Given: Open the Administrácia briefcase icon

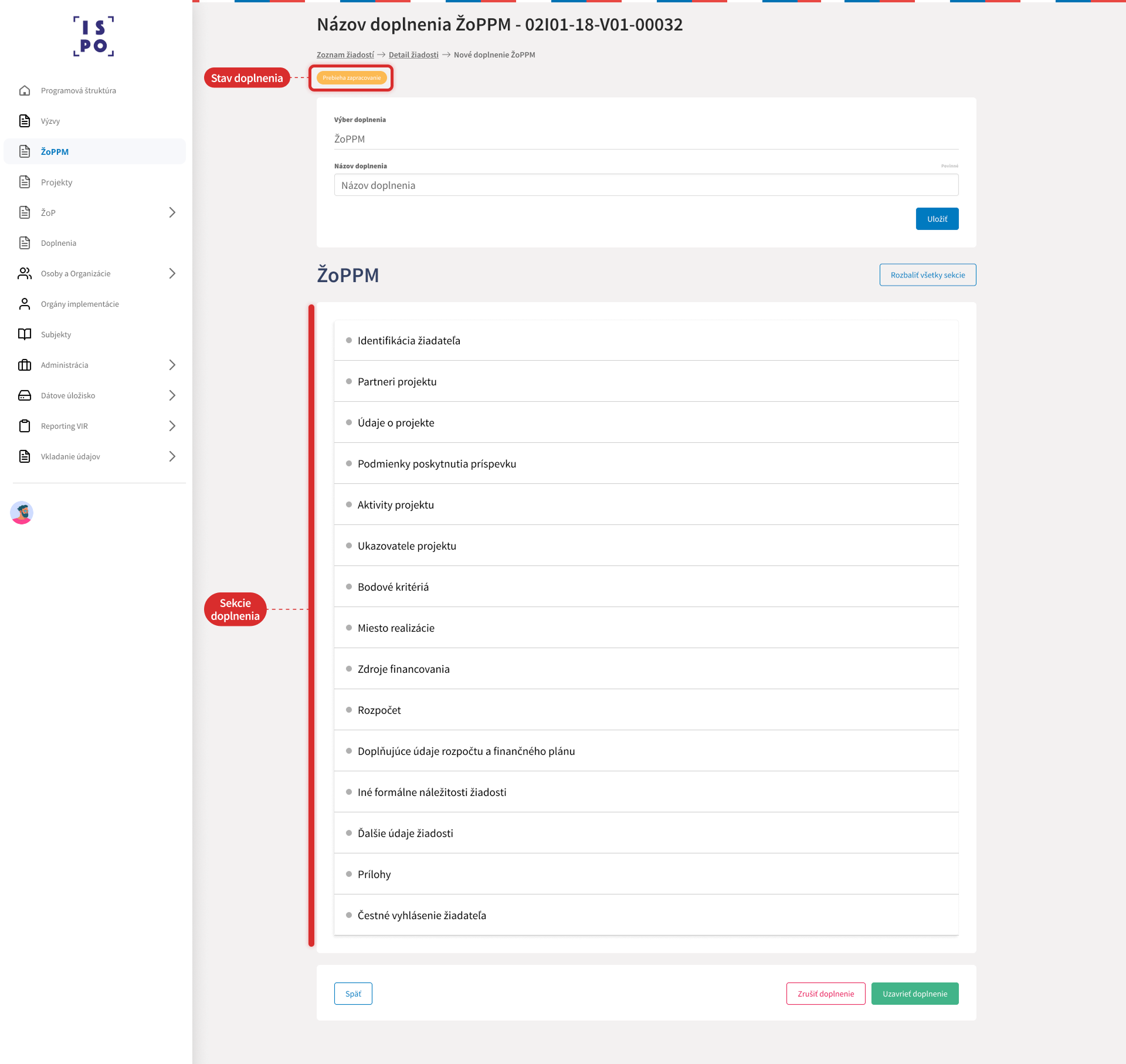Looking at the screenshot, I should (25, 365).
